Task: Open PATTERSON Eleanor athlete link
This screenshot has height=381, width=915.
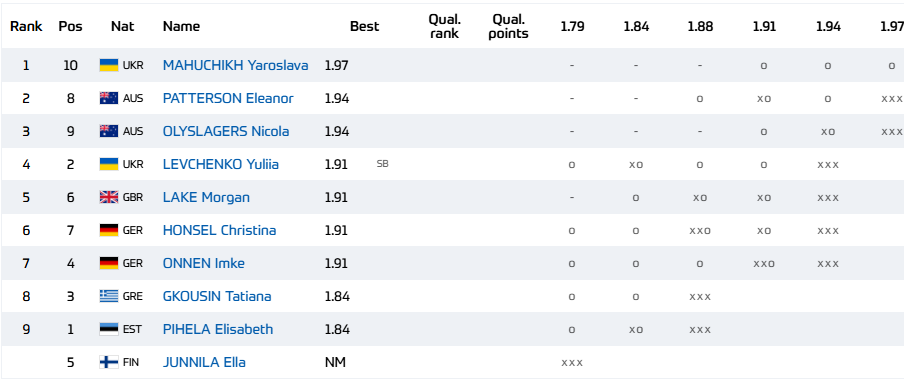Action: 228,98
